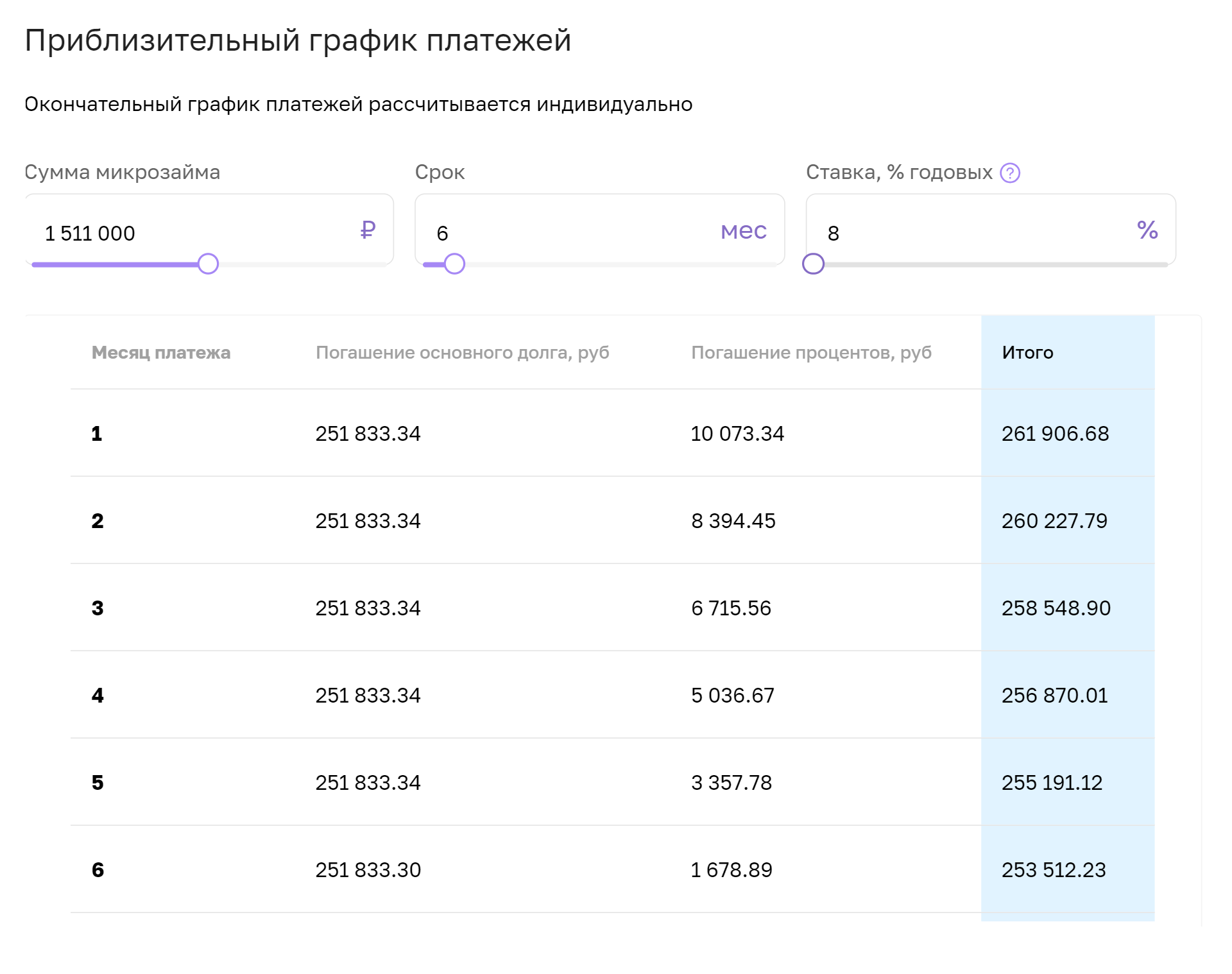Click the Сумма микрозайма label
Screen dimensions: 1232x974
[123, 172]
